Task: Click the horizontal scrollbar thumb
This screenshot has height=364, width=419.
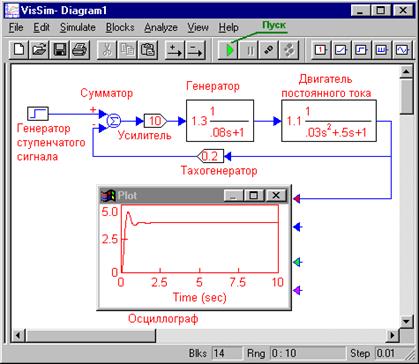Action: click(90, 335)
